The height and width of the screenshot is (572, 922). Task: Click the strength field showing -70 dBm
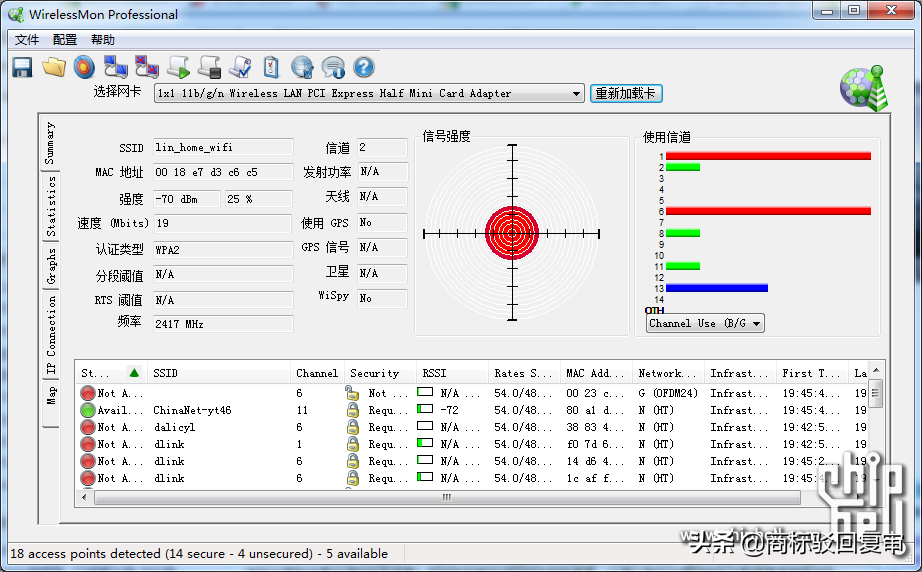187,199
